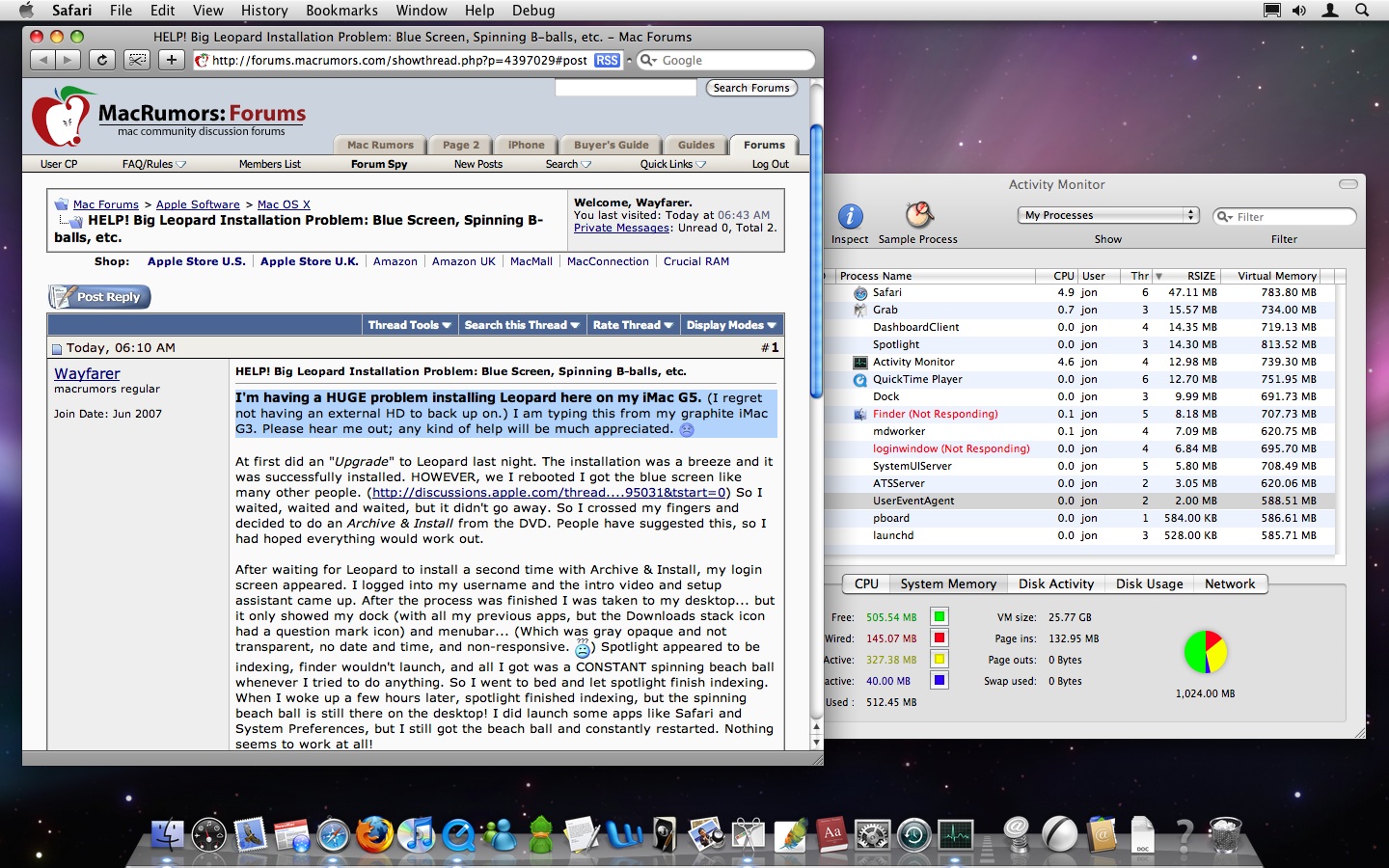Image resolution: width=1389 pixels, height=868 pixels.
Task: Open Time Machine from the Dock
Action: (914, 835)
